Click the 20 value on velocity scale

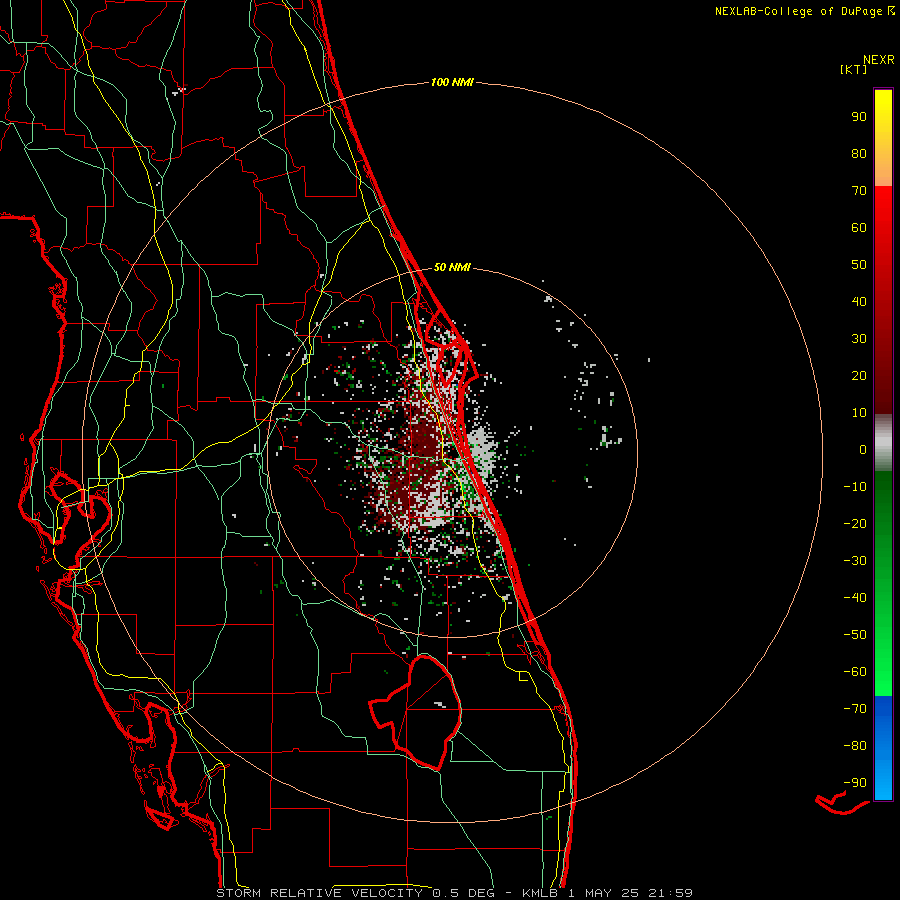(859, 376)
